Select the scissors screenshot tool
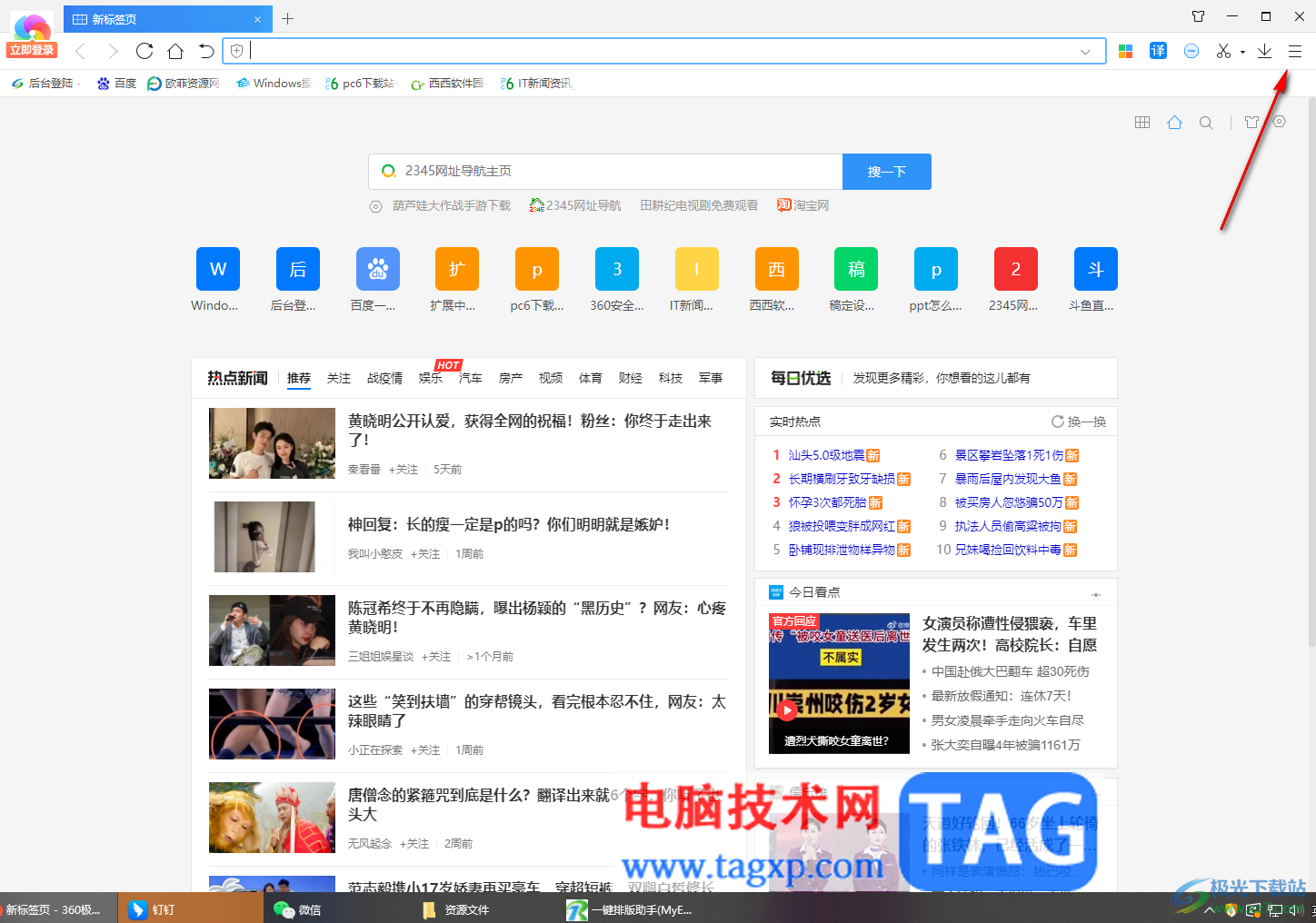This screenshot has height=923, width=1316. 1221,51
